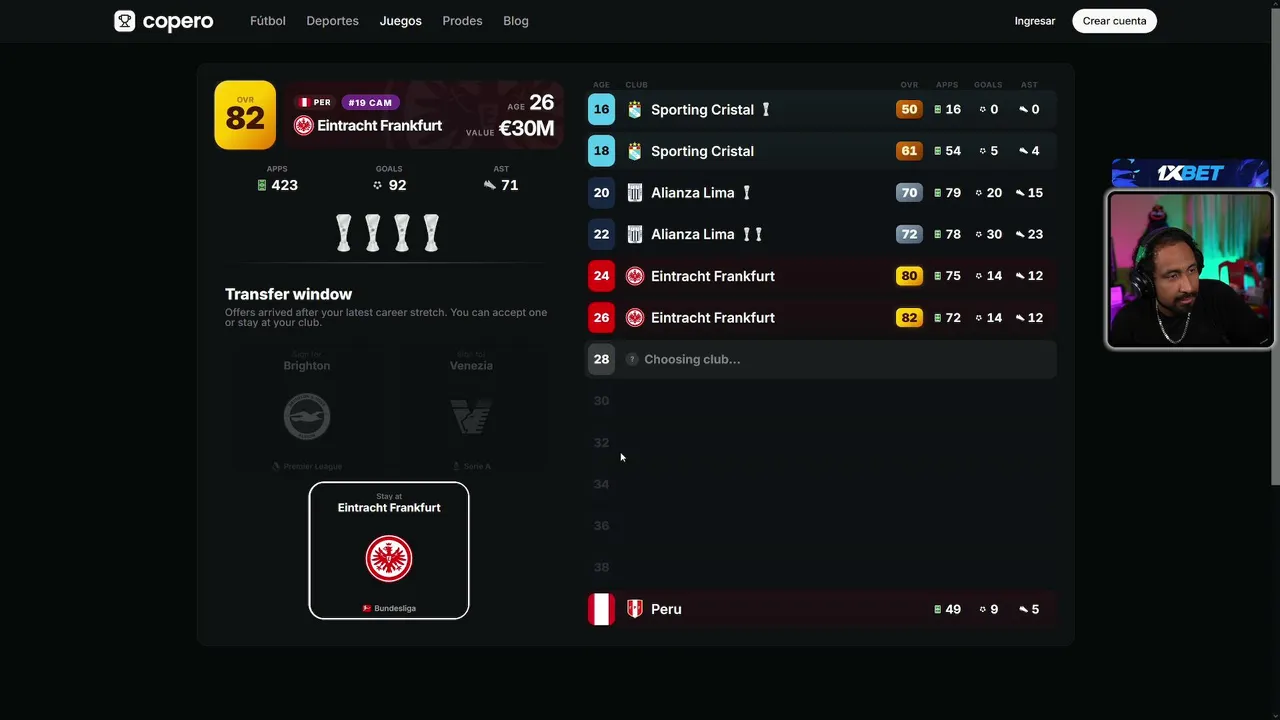
Task: Click the OVR 50 rating badge
Action: [909, 110]
